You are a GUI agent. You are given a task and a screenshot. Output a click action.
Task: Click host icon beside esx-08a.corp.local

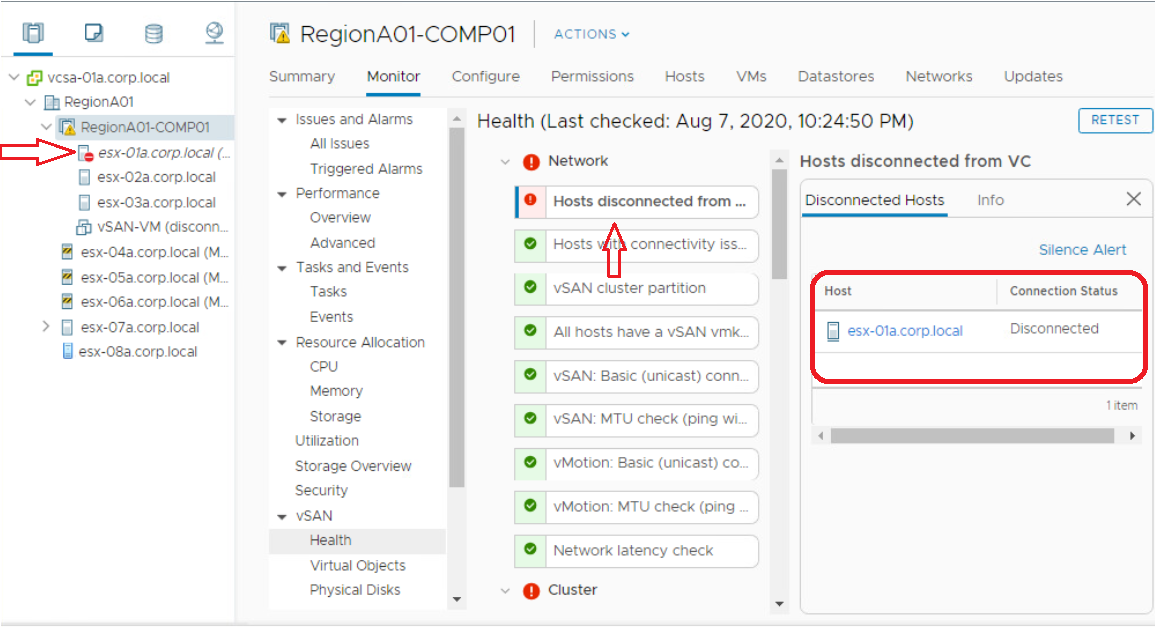67,351
